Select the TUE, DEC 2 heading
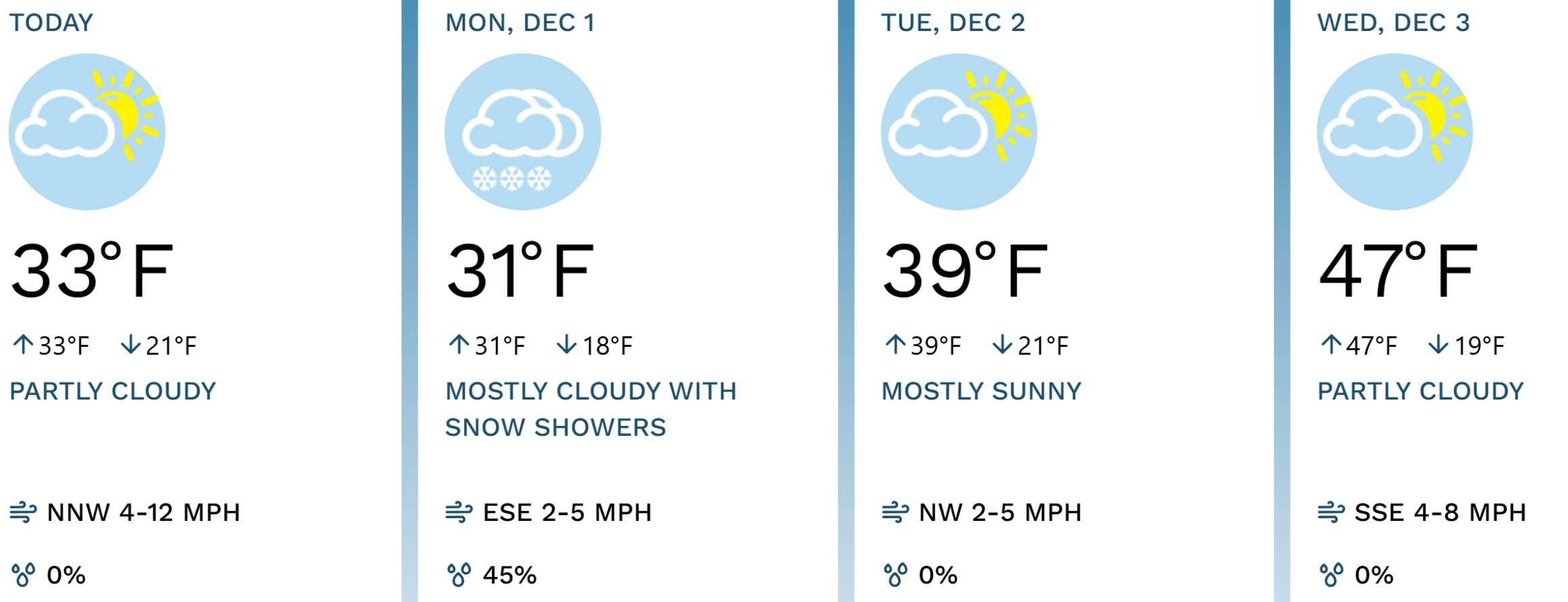The image size is (1568, 602). point(953,23)
